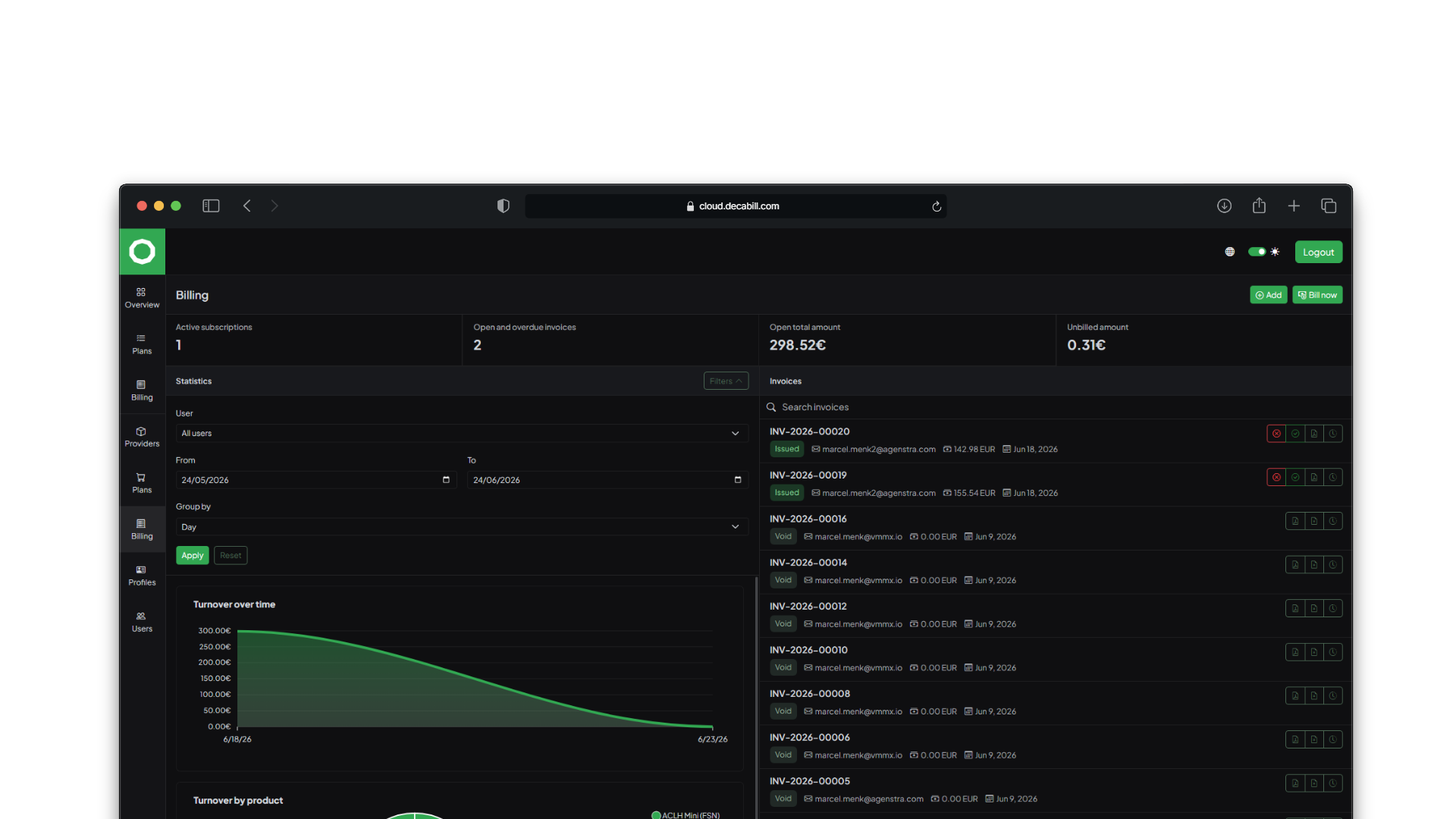This screenshot has width=1456, height=819.
Task: Click the Turnover over time chart heading
Action: click(x=234, y=604)
